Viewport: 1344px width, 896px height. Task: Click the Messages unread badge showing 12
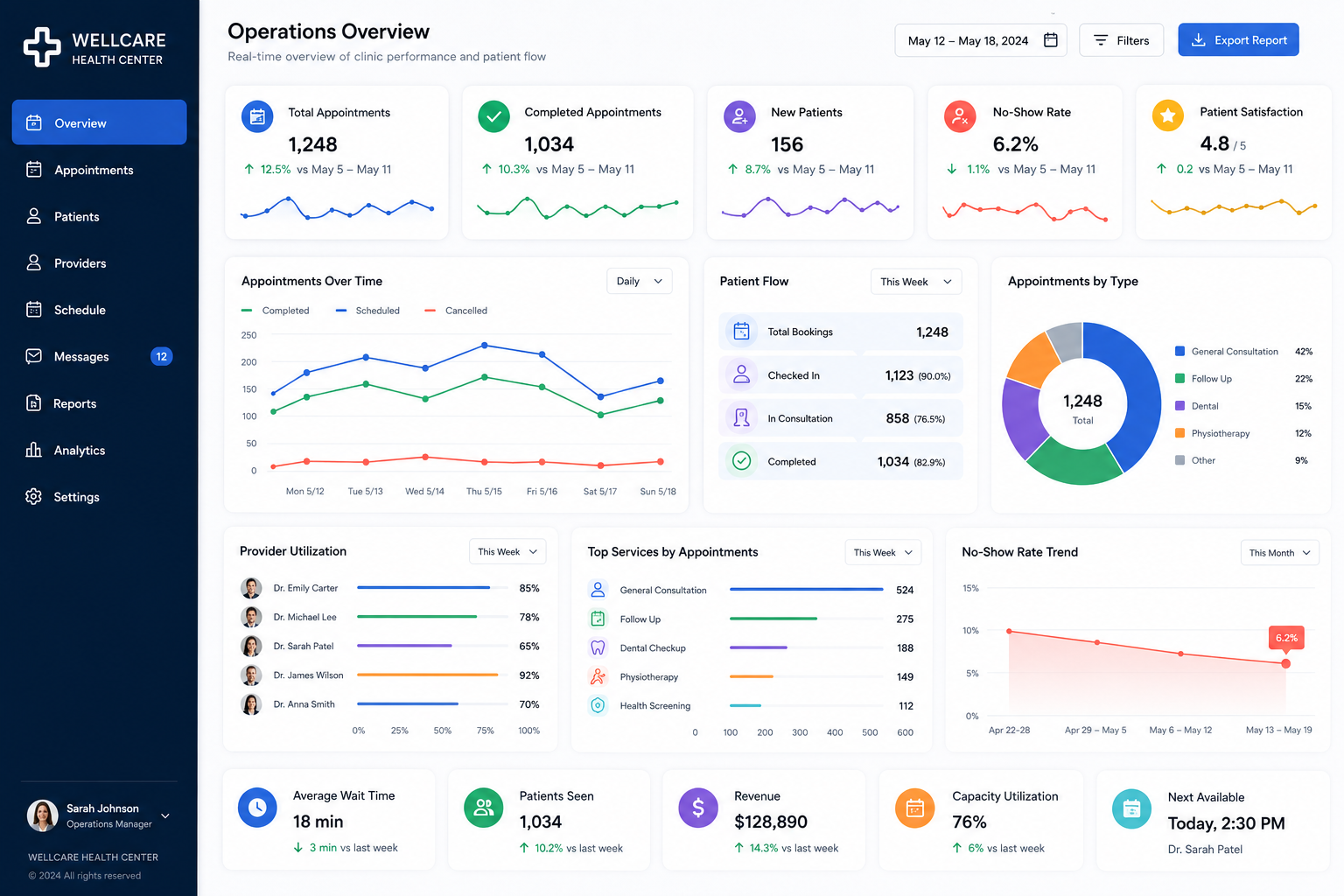[x=161, y=356]
